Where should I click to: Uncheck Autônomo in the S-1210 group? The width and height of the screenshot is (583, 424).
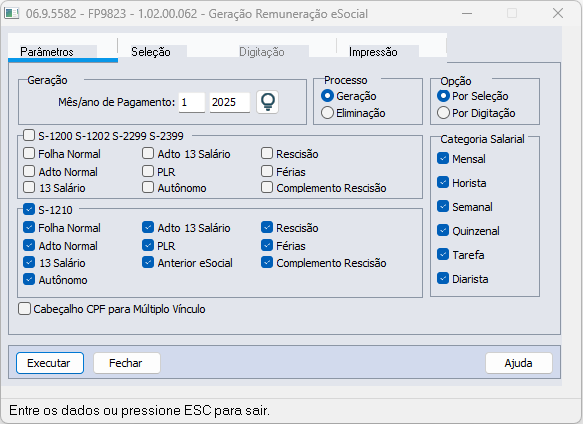pyautogui.click(x=29, y=279)
